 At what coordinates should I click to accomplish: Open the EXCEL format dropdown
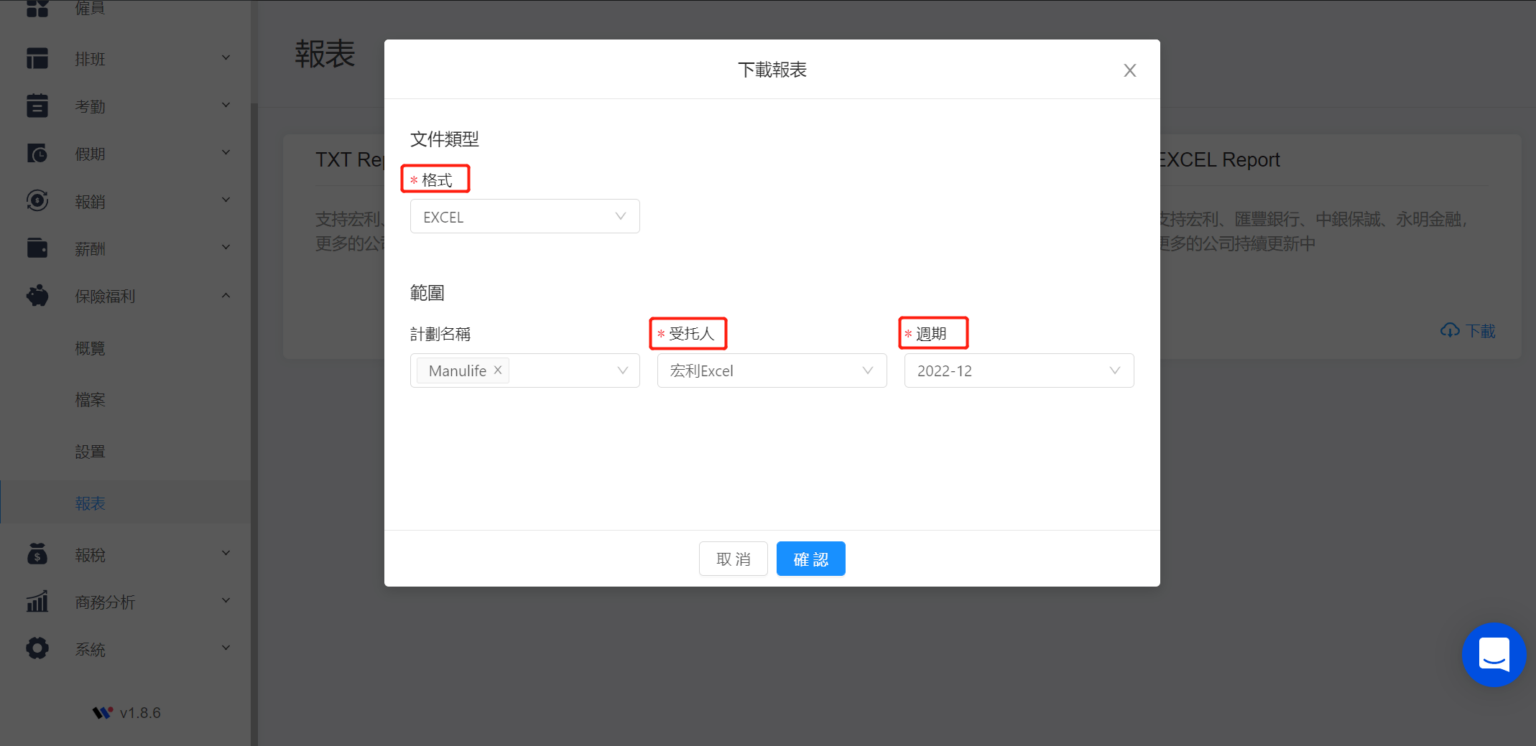pos(524,216)
